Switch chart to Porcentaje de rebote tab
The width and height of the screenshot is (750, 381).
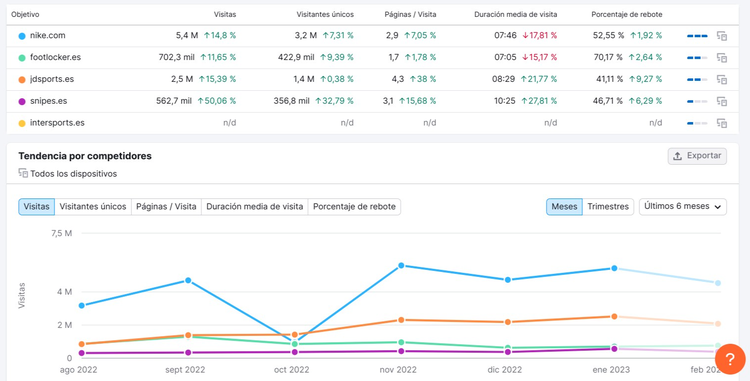click(354, 207)
